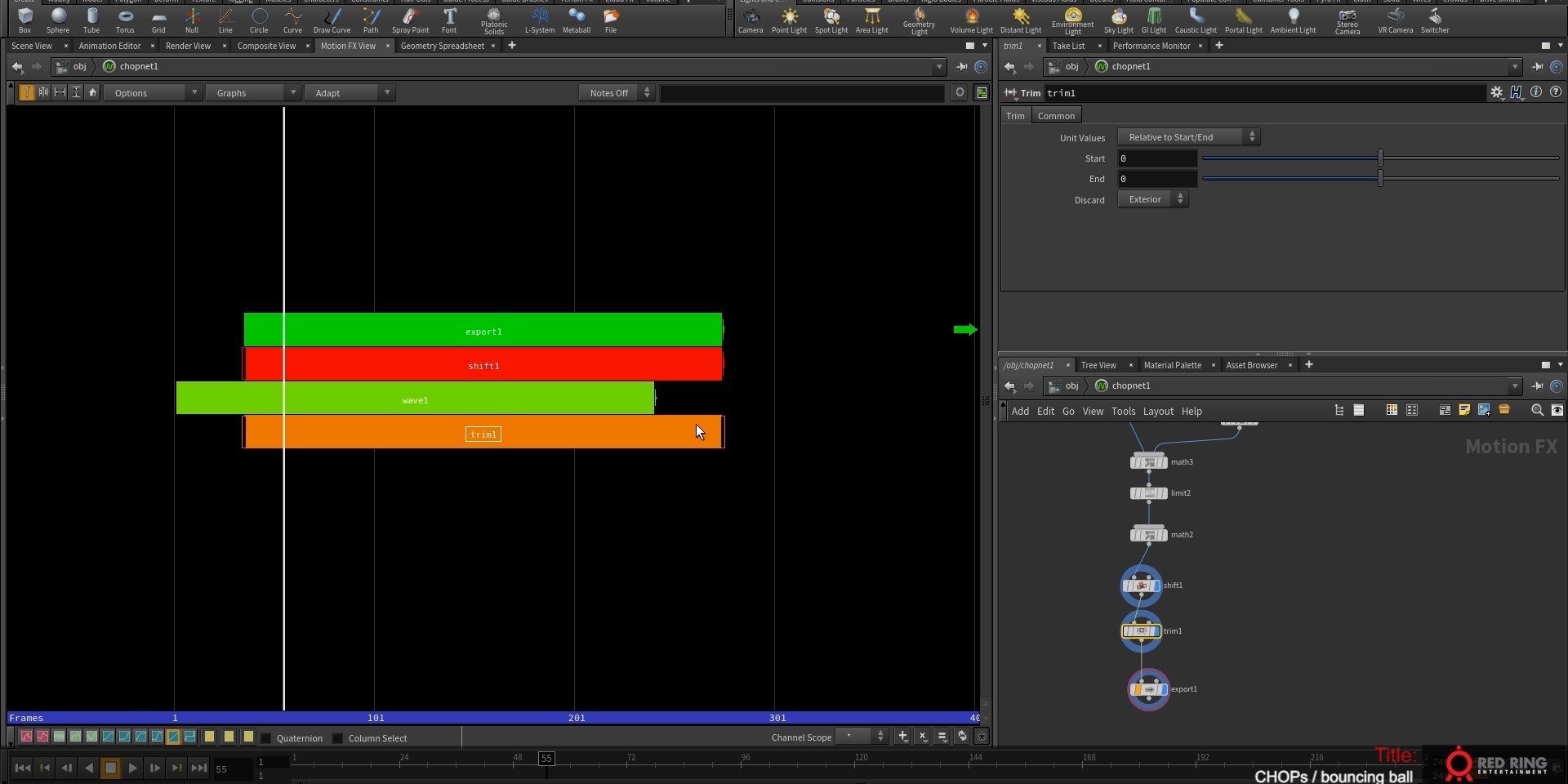Click the Start value slider

pos(1380,158)
